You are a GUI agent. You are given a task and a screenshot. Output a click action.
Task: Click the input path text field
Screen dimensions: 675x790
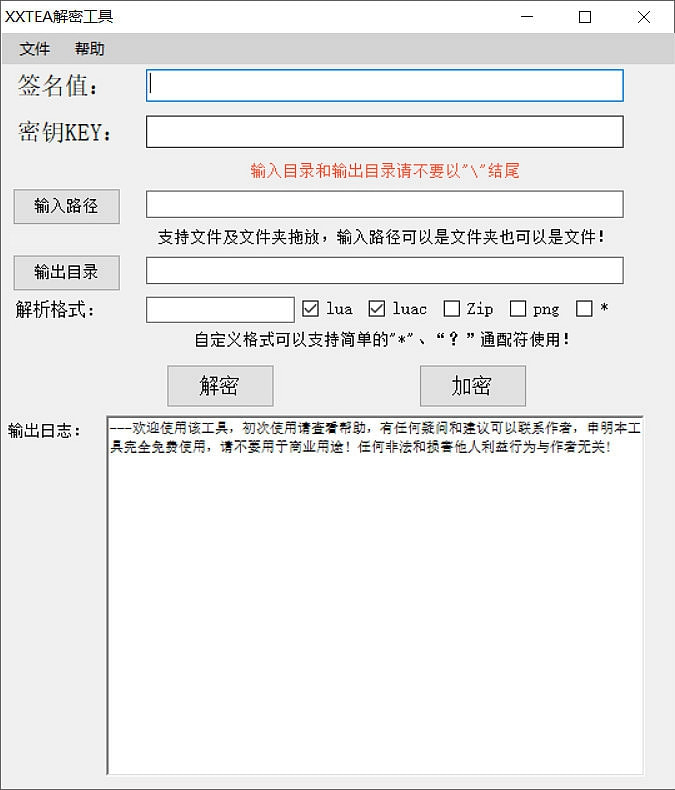pyautogui.click(x=385, y=205)
